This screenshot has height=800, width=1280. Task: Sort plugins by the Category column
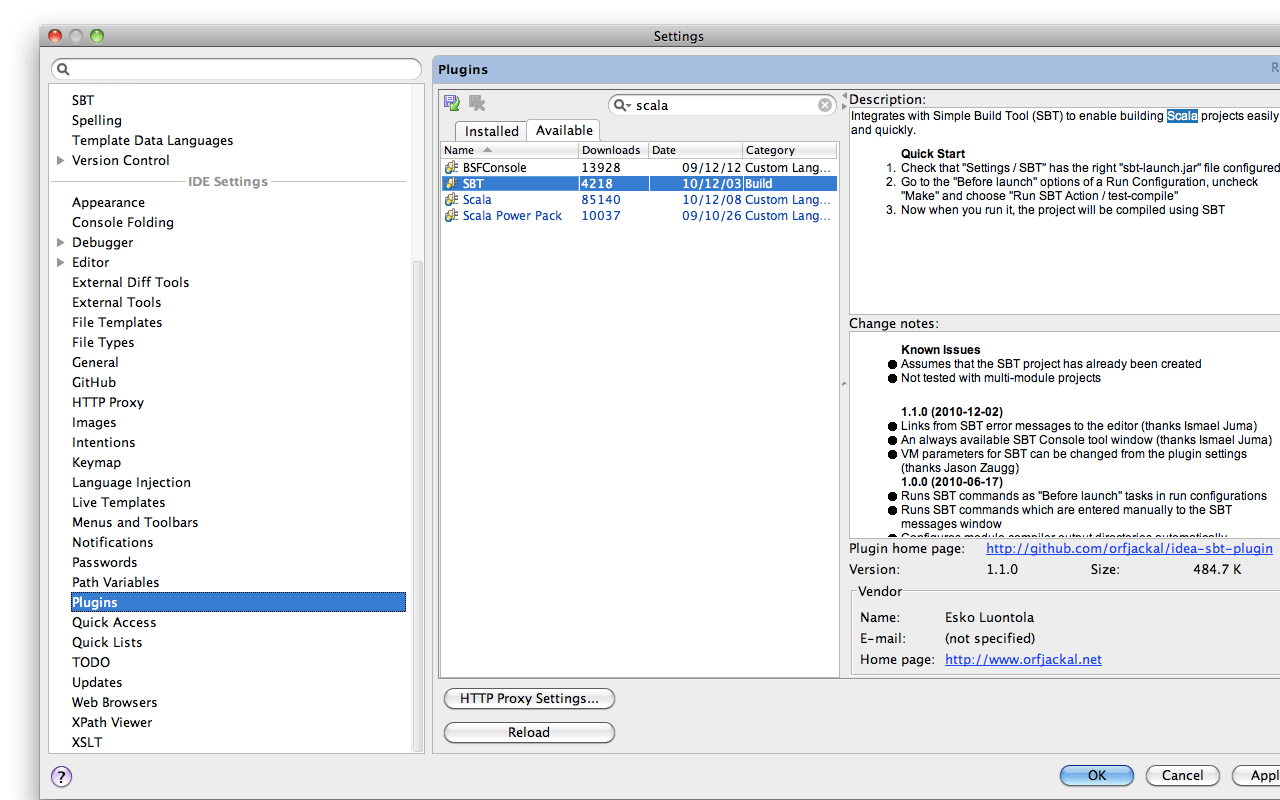click(x=789, y=150)
